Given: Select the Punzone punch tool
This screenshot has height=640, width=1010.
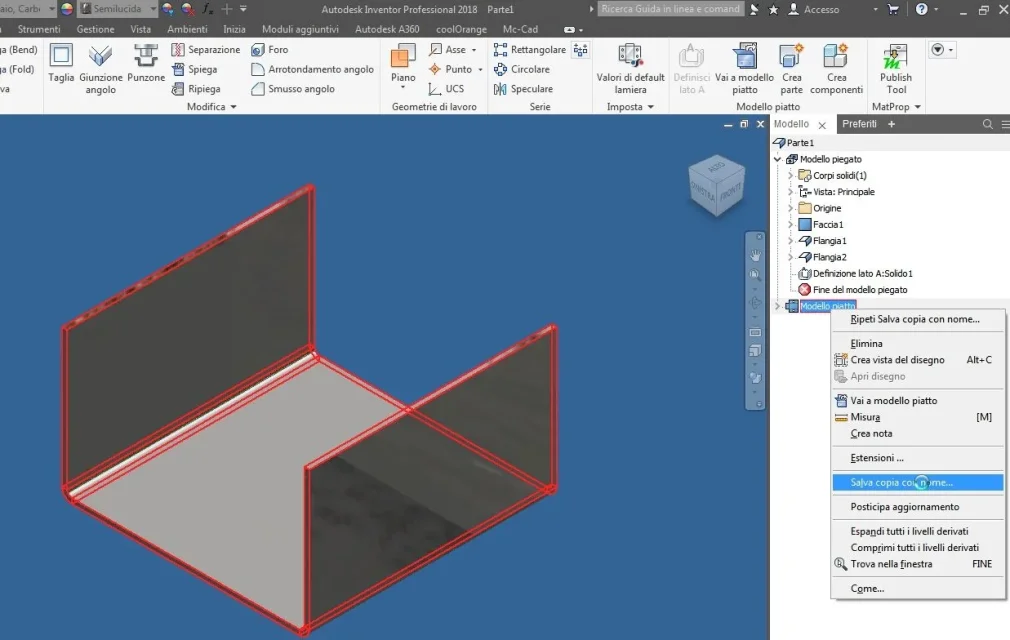Looking at the screenshot, I should (x=146, y=63).
